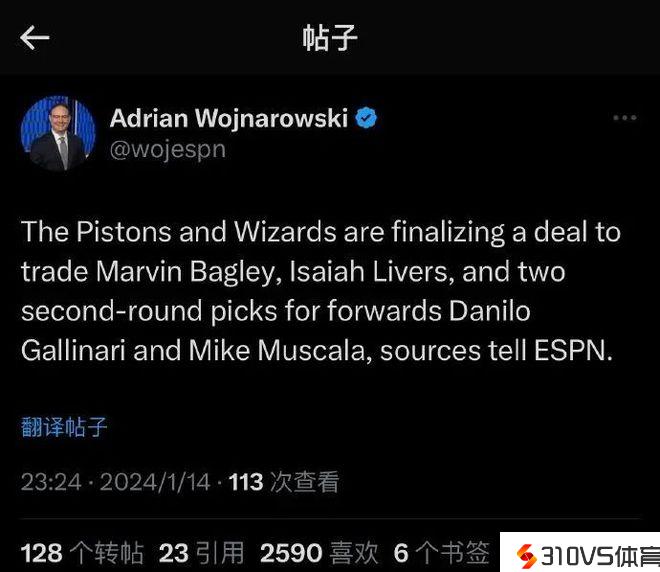Click the Adrian Wojnarowski display name

tap(229, 118)
